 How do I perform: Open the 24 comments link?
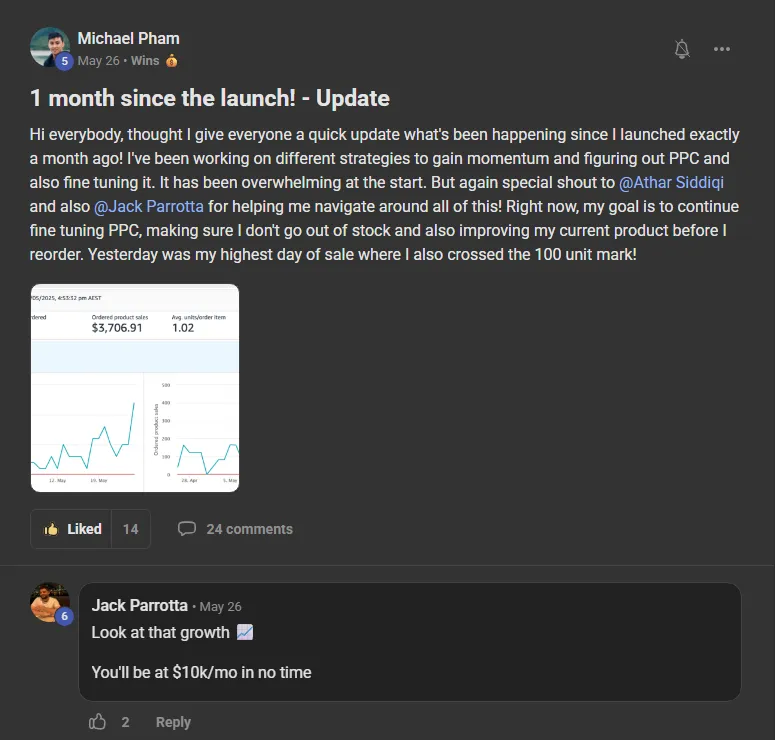click(249, 529)
